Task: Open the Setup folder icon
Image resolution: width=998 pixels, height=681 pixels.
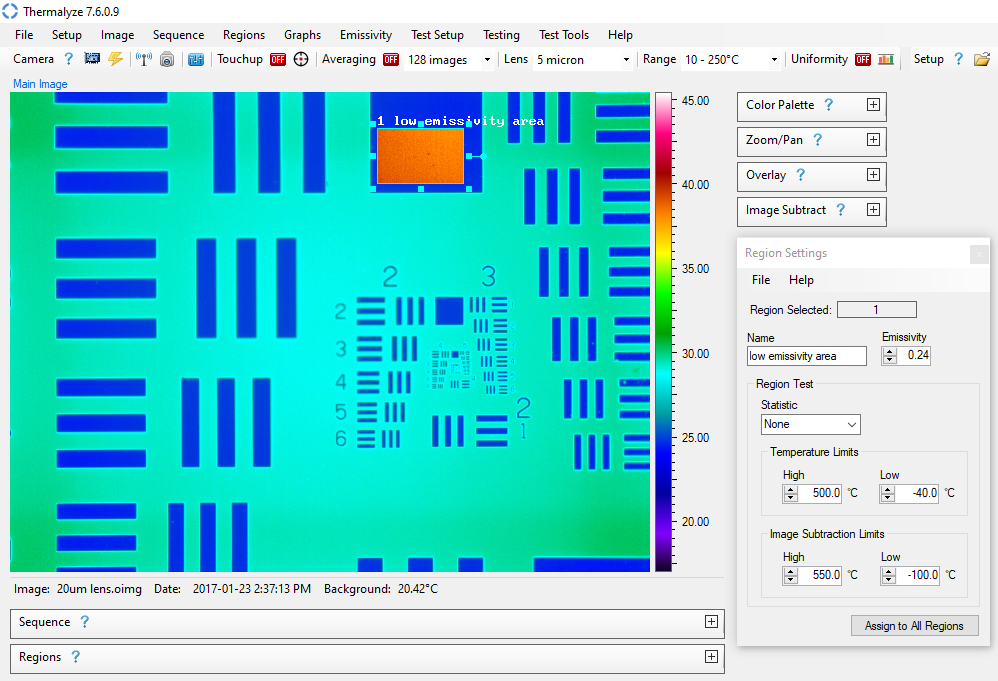Action: (x=982, y=59)
